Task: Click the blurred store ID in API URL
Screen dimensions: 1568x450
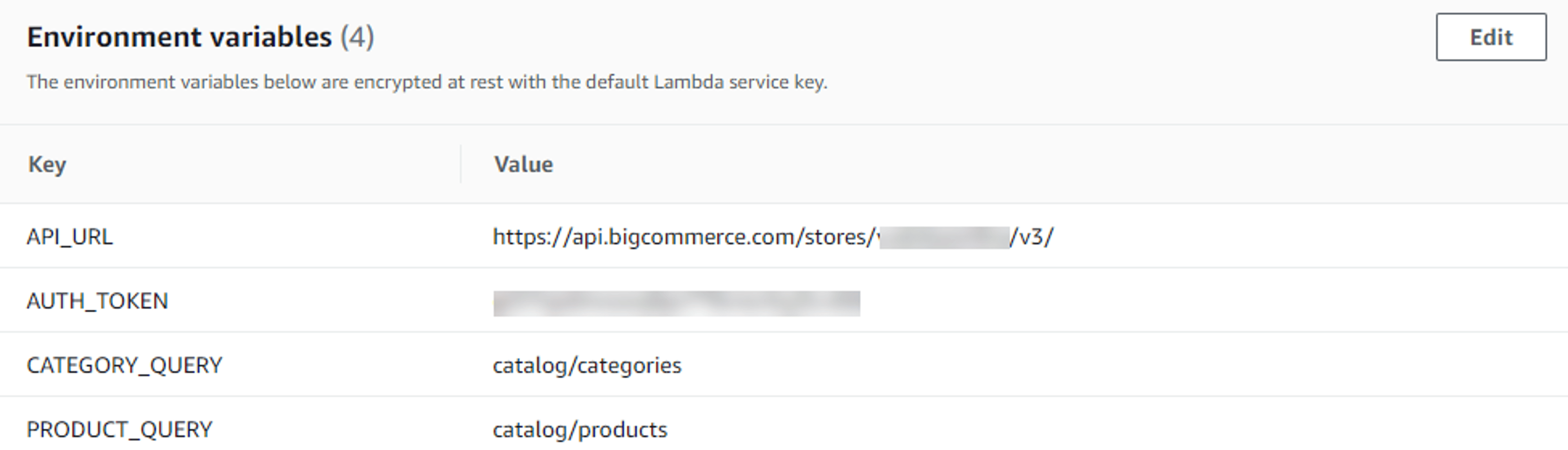Action: [x=944, y=237]
